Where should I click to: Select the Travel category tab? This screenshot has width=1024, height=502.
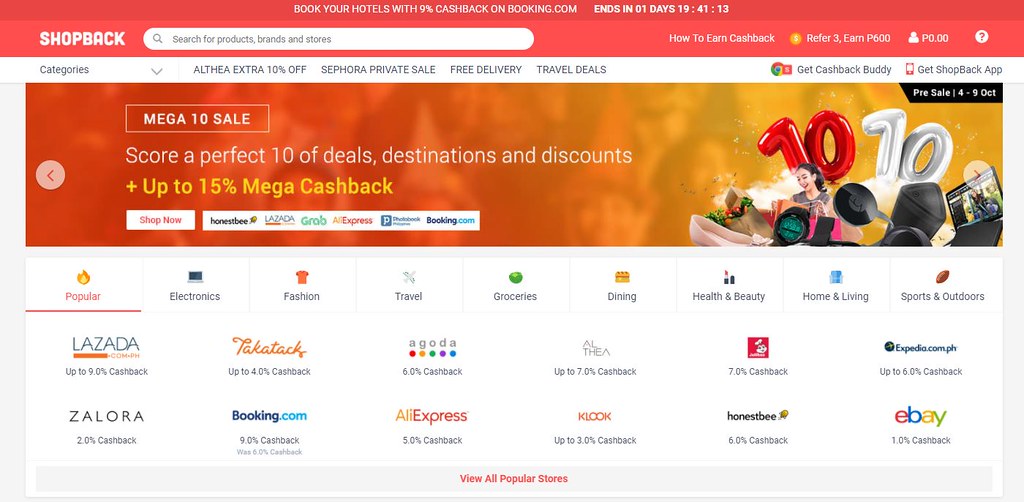[409, 285]
